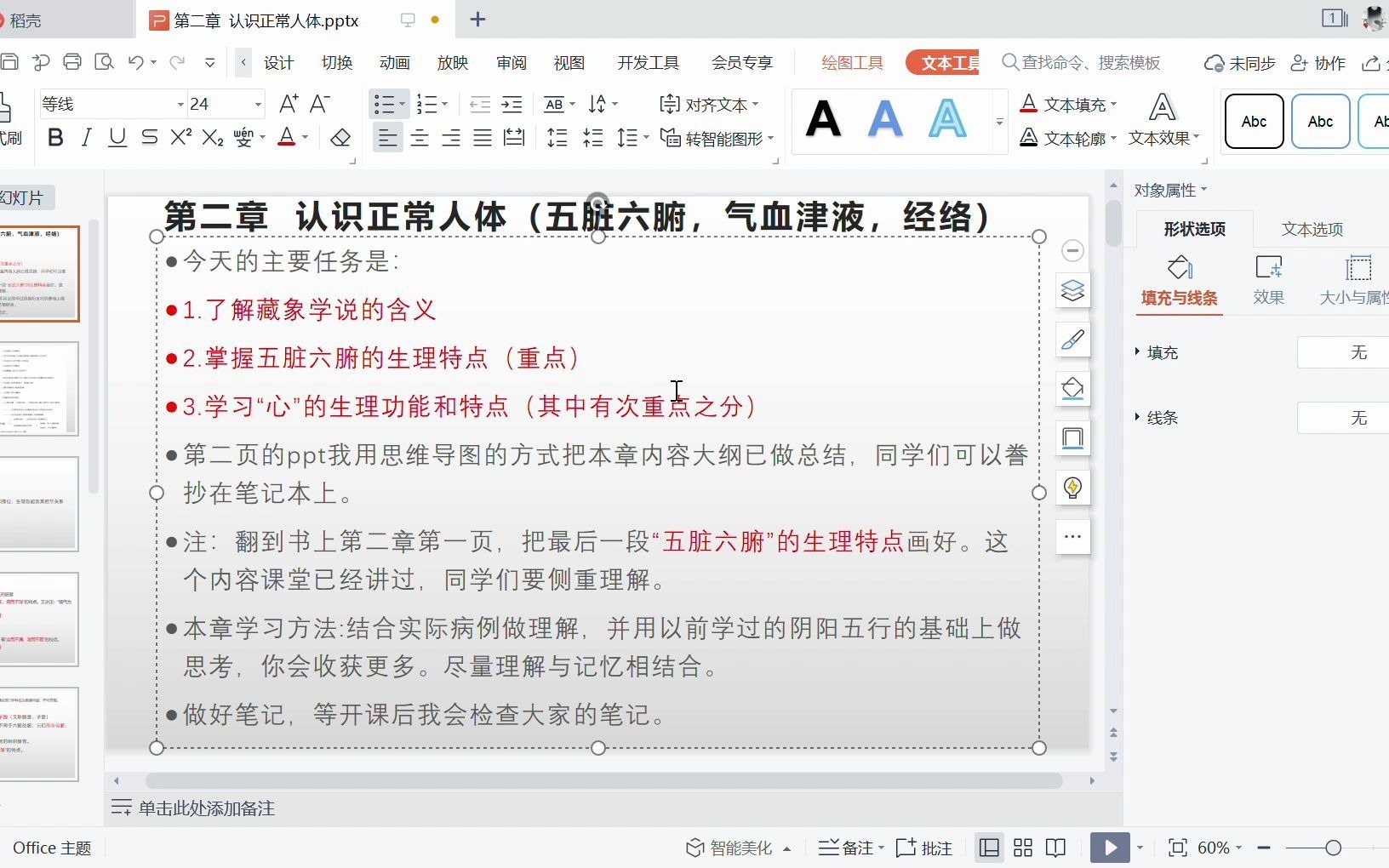Open numbered list dropdown

[444, 105]
